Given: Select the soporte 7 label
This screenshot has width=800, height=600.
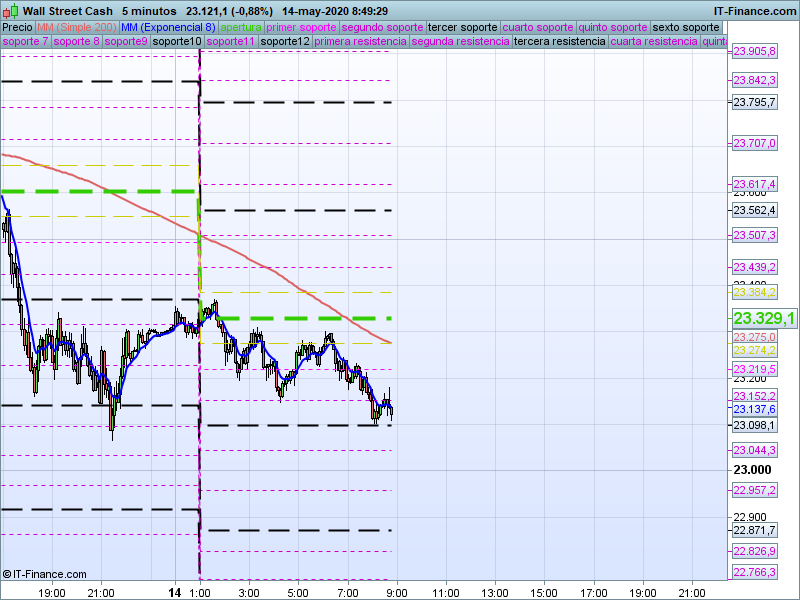Looking at the screenshot, I should (x=25, y=41).
